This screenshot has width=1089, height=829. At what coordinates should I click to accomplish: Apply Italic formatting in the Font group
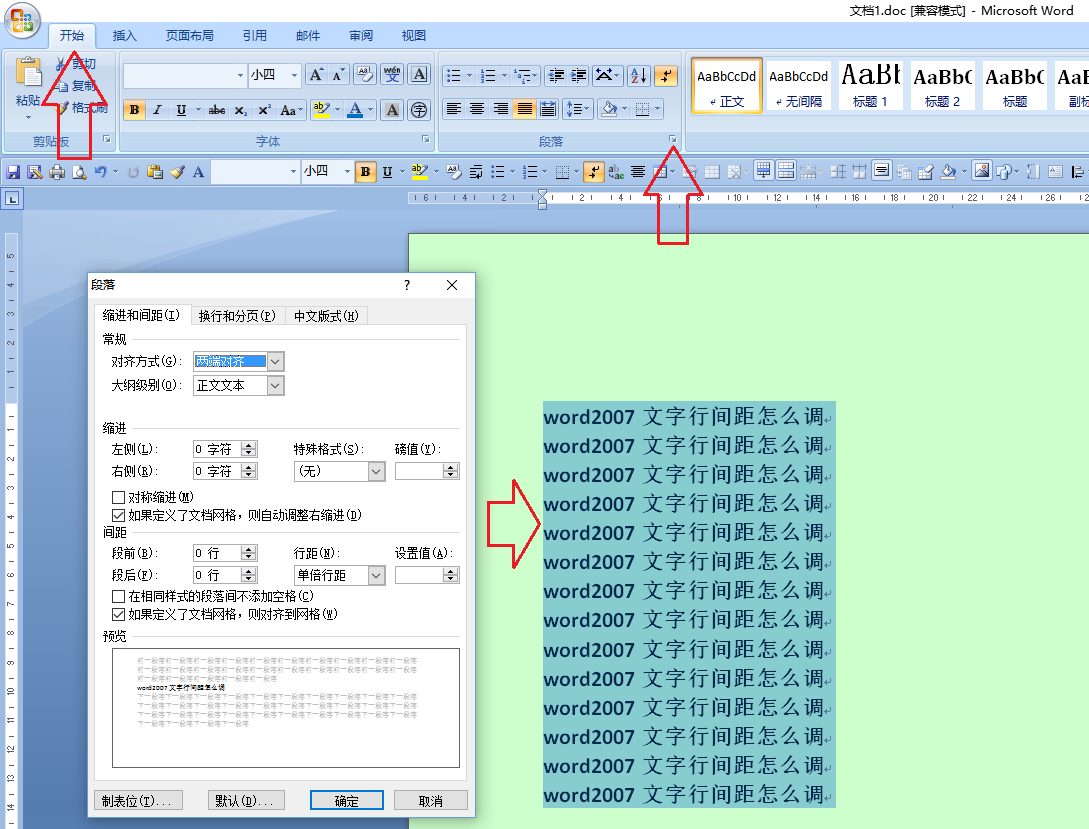pyautogui.click(x=158, y=110)
